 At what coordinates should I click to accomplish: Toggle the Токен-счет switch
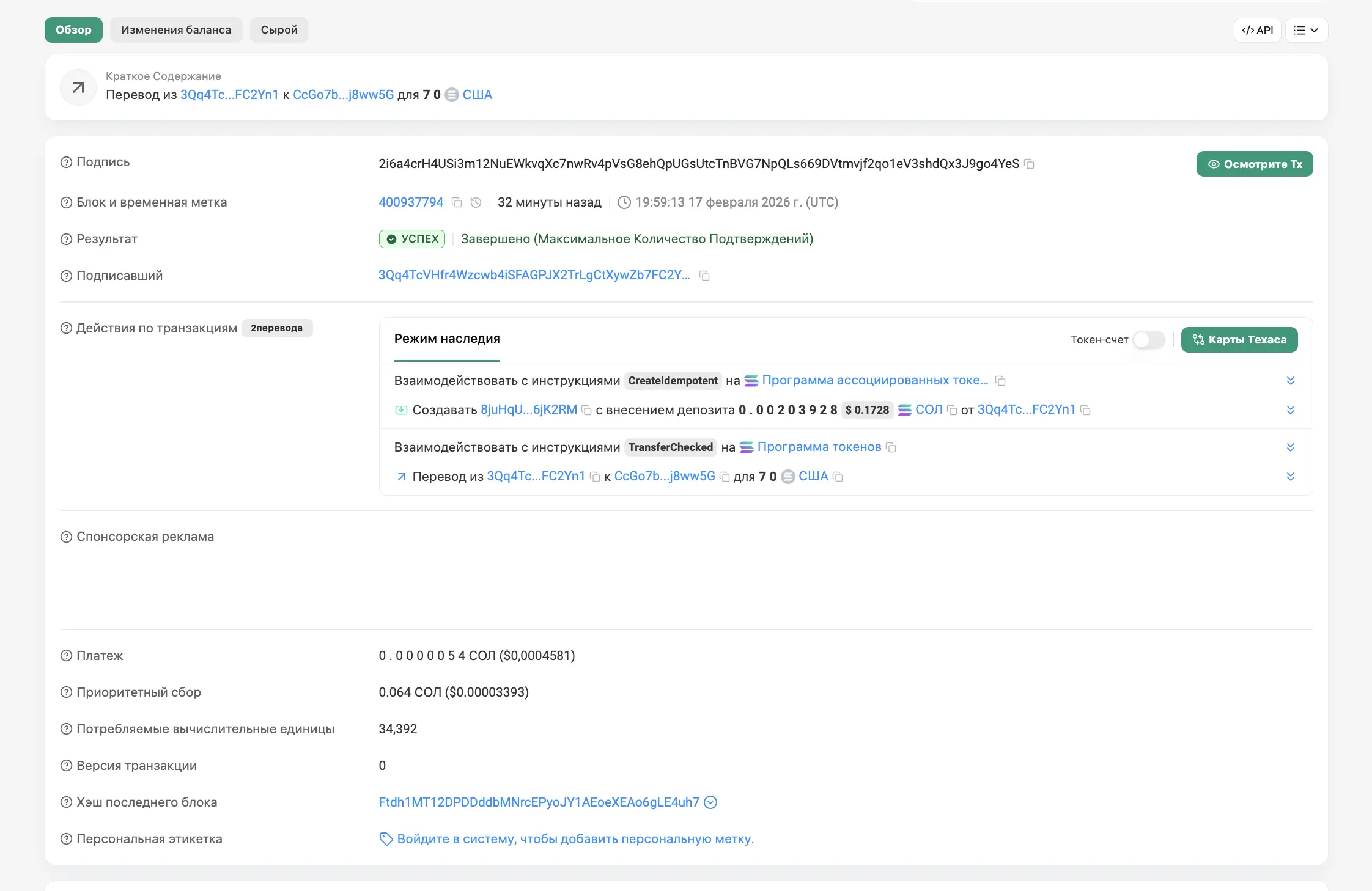[1148, 340]
